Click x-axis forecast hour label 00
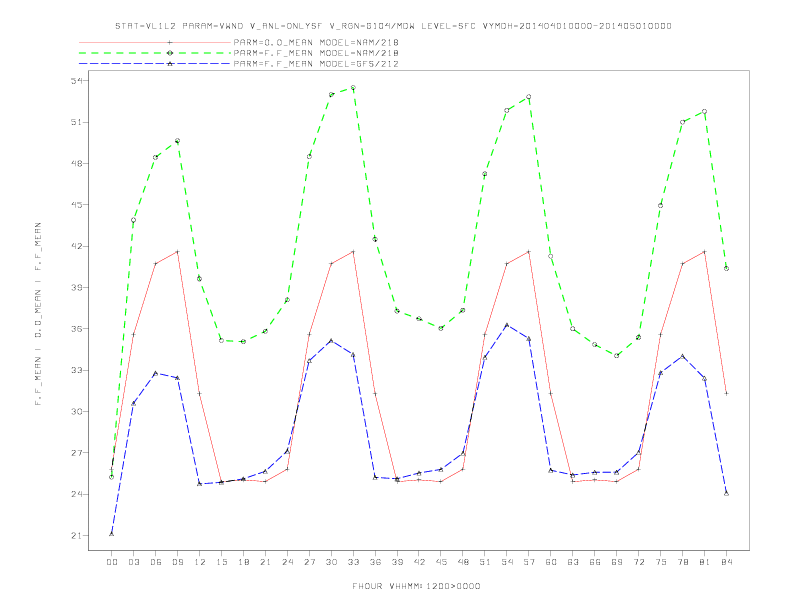The height and width of the screenshot is (612, 792). (112, 562)
